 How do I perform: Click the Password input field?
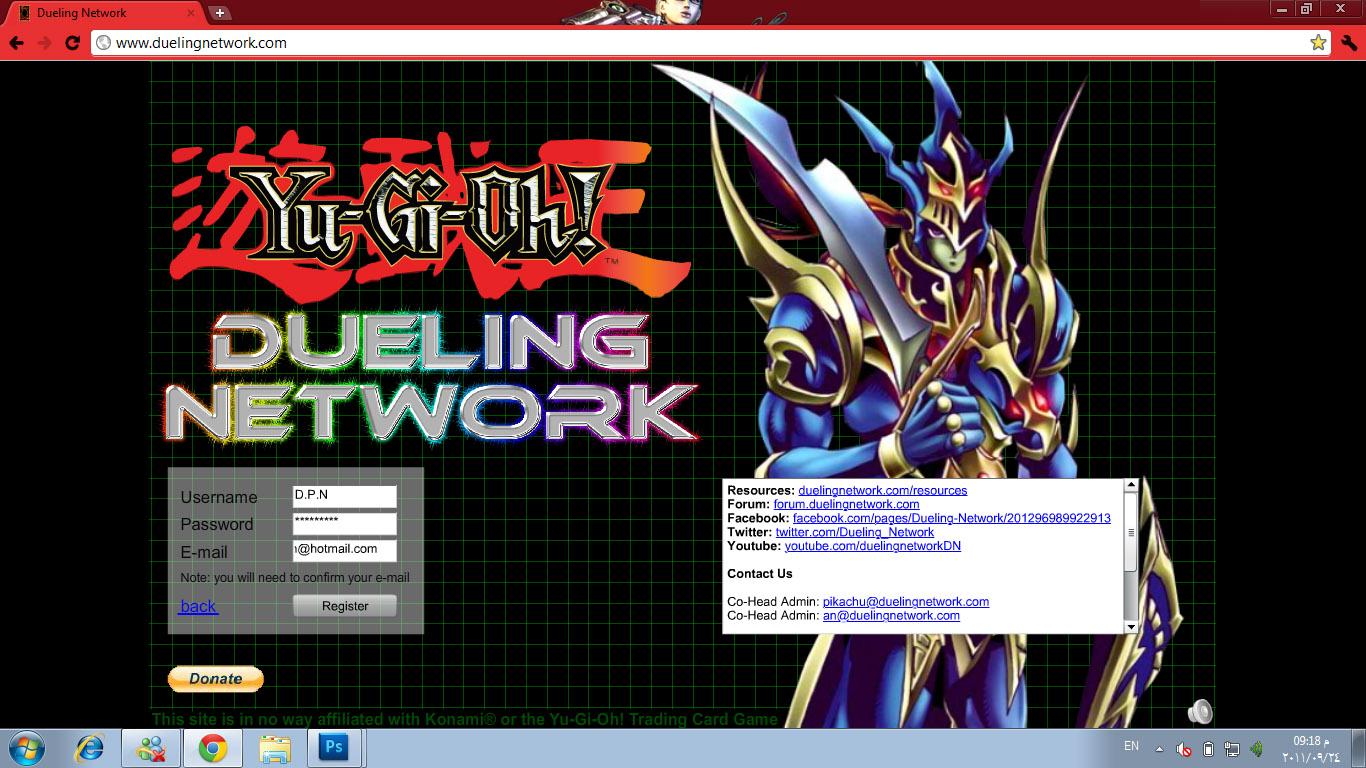pos(345,524)
